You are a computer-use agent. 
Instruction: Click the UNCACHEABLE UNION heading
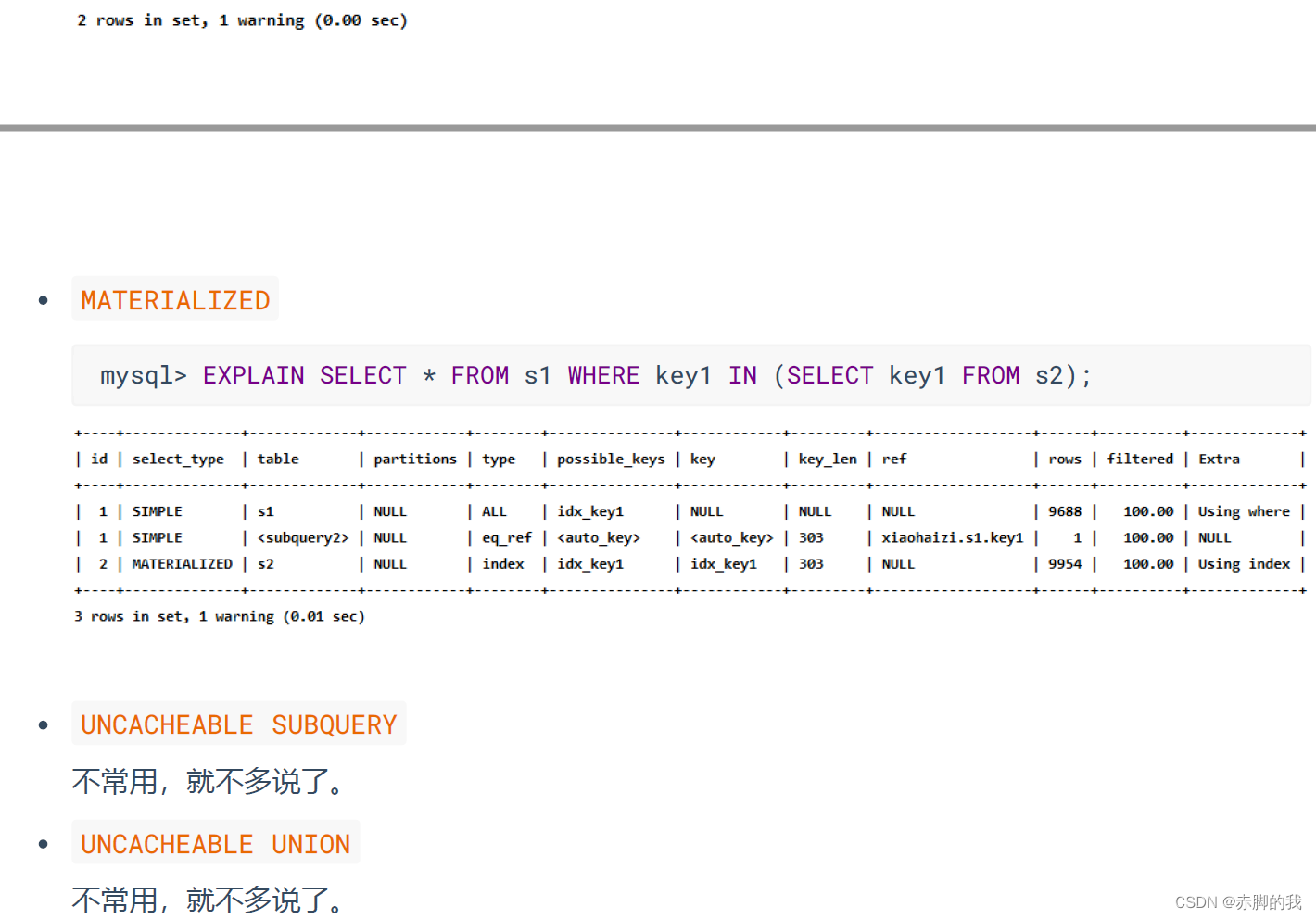click(x=215, y=843)
